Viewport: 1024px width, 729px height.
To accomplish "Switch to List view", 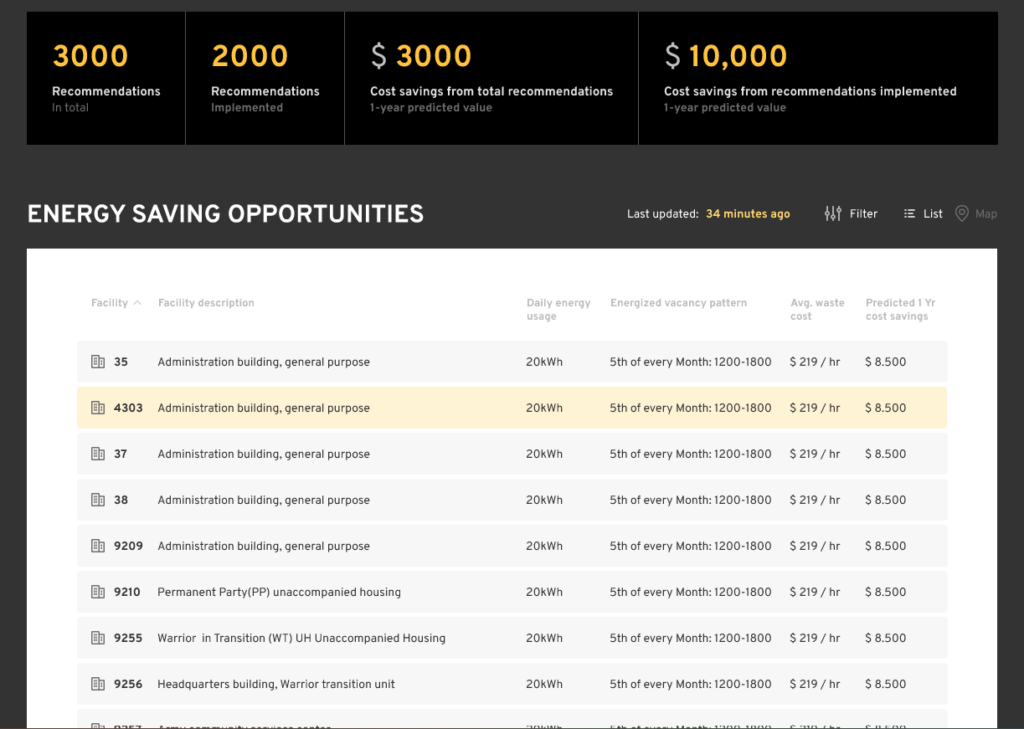I will [x=923, y=213].
